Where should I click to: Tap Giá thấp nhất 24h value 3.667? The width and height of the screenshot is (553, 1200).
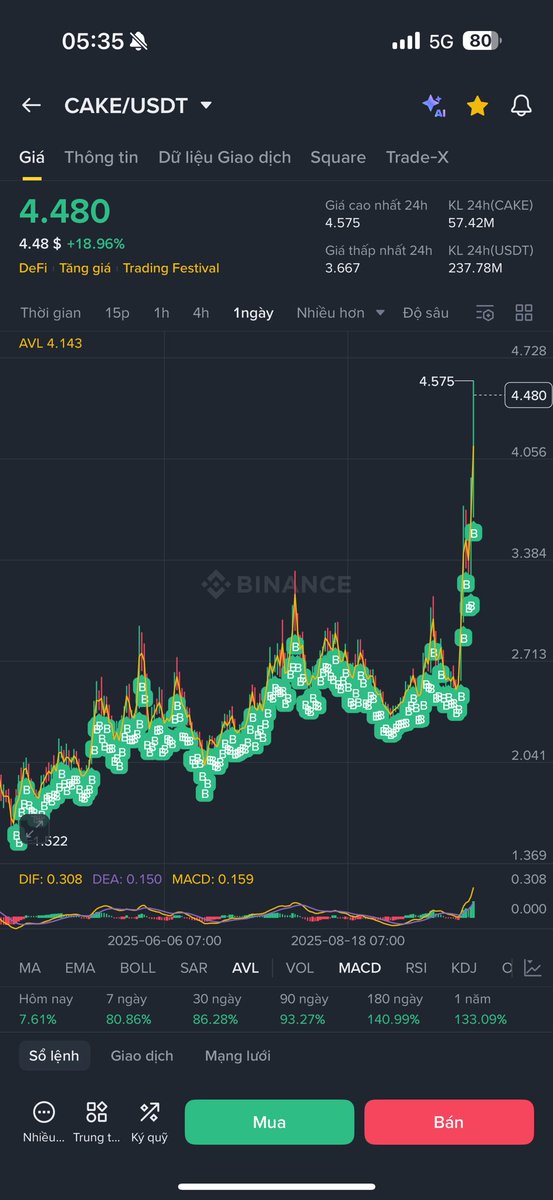pos(343,268)
